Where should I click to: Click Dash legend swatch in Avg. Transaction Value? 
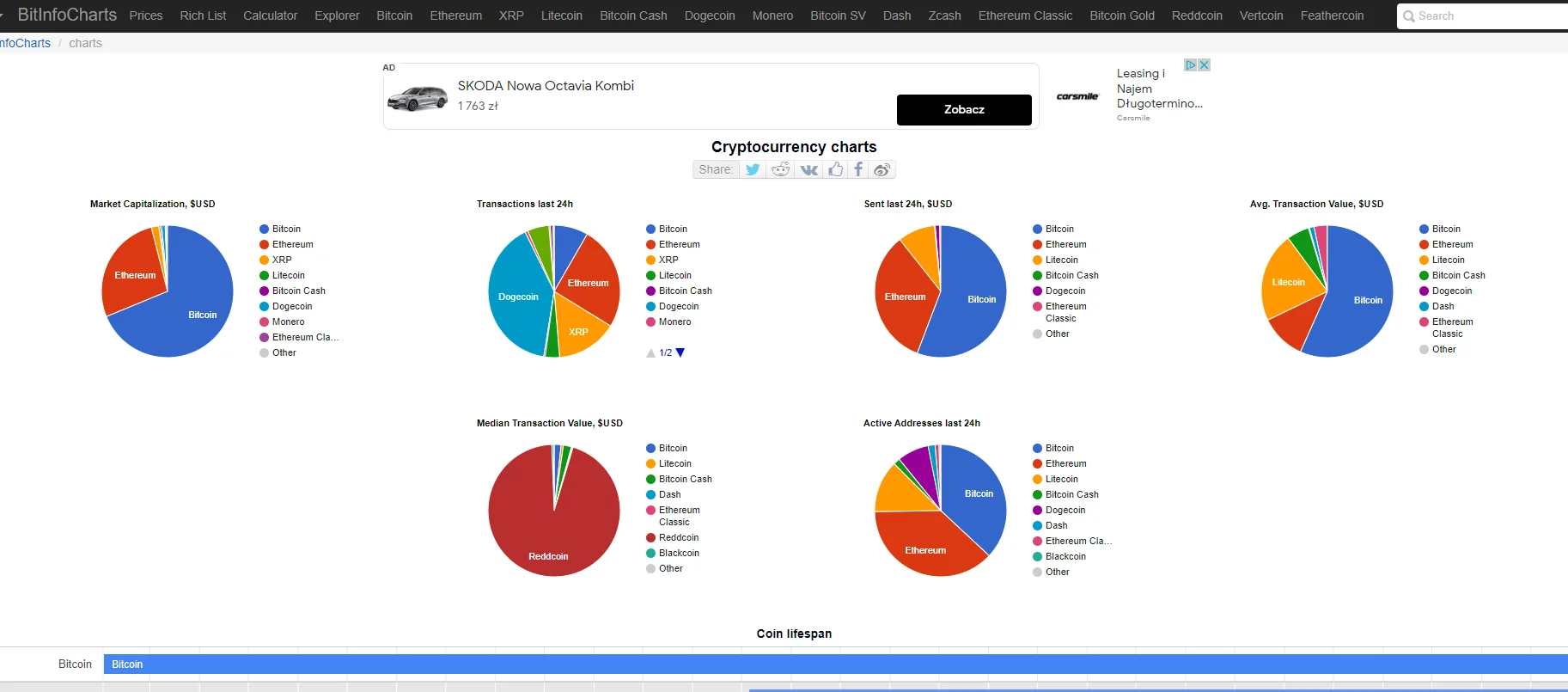point(1425,307)
